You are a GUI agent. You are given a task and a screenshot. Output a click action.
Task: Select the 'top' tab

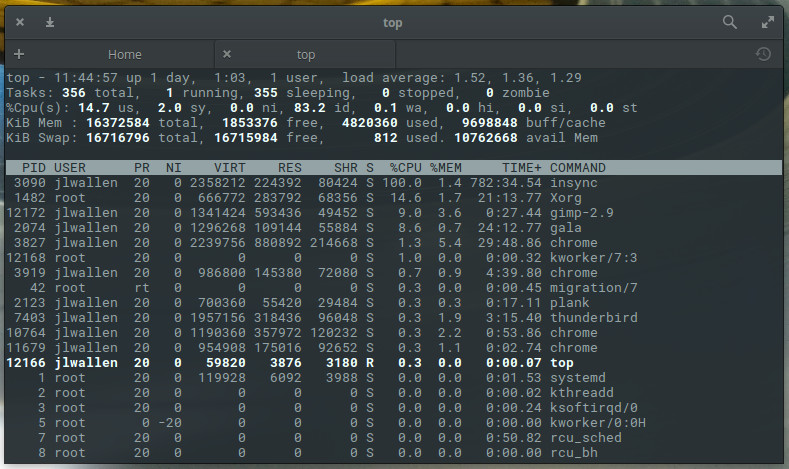[x=306, y=54]
